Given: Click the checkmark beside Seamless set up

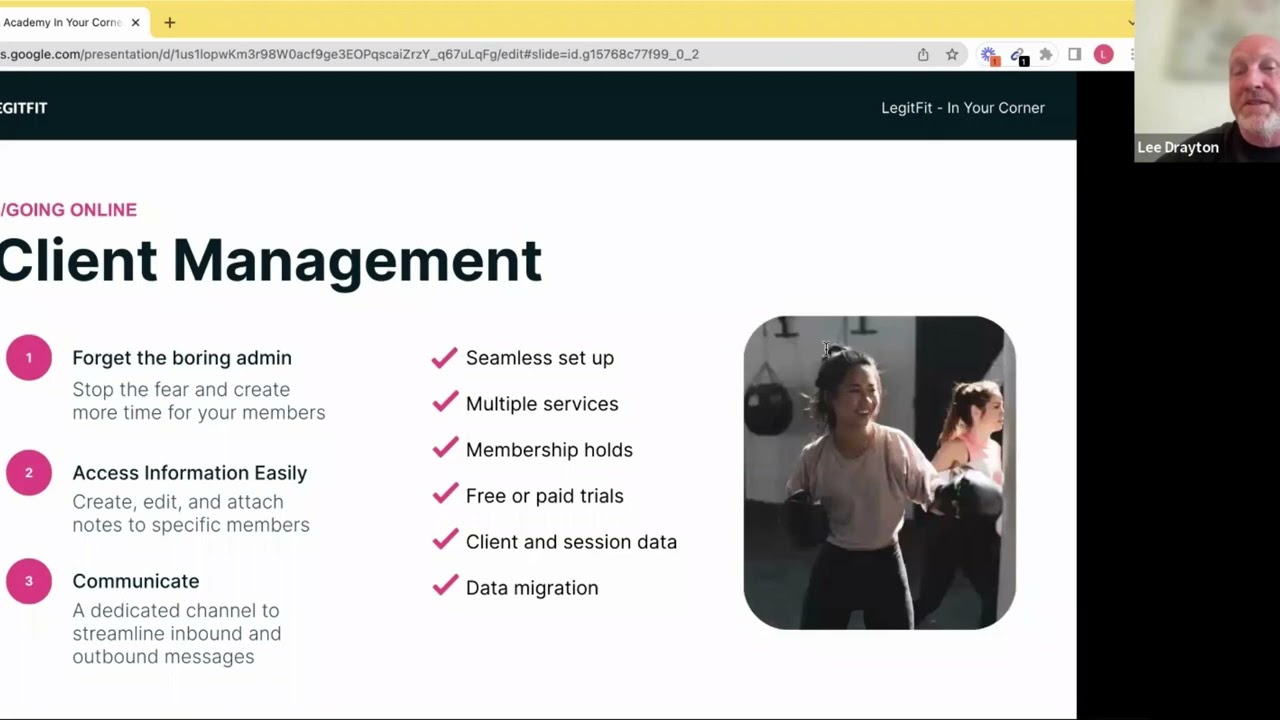Looking at the screenshot, I should point(445,357).
